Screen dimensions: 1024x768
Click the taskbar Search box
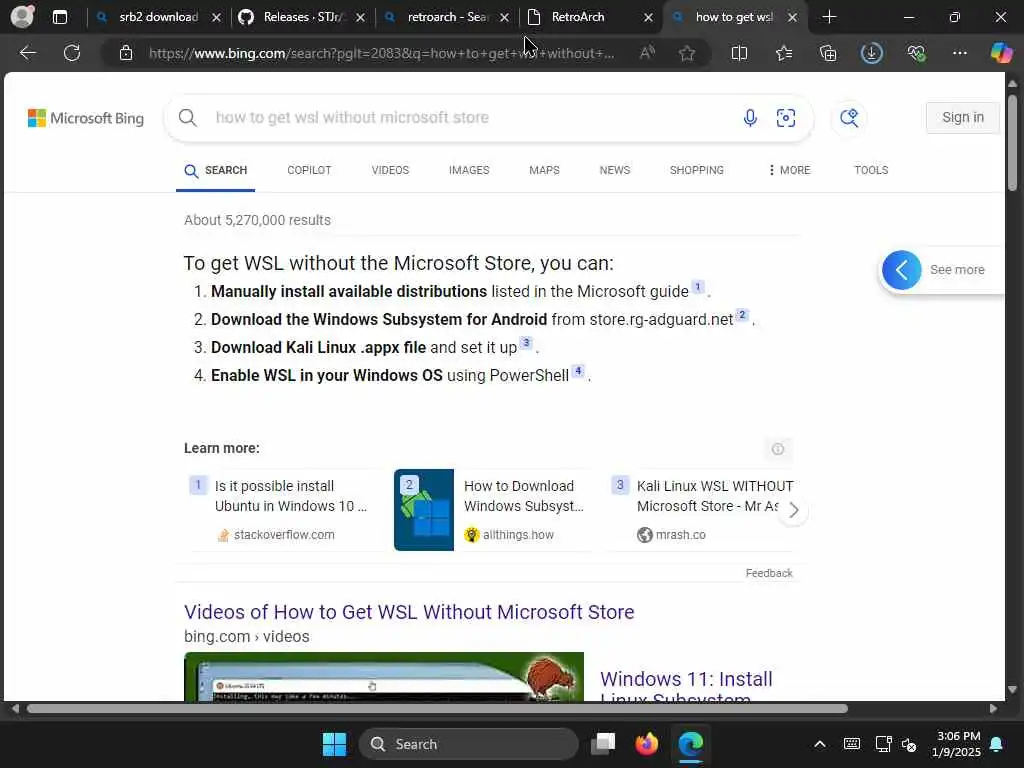click(469, 744)
